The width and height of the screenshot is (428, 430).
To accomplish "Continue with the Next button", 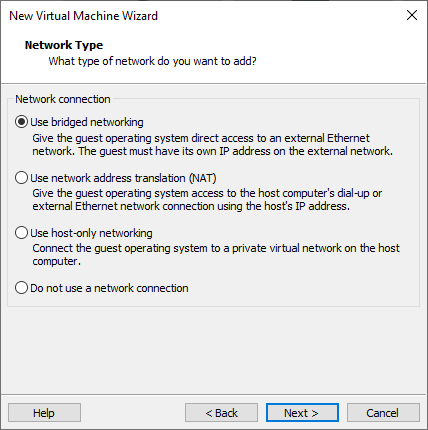I will pyautogui.click(x=302, y=413).
